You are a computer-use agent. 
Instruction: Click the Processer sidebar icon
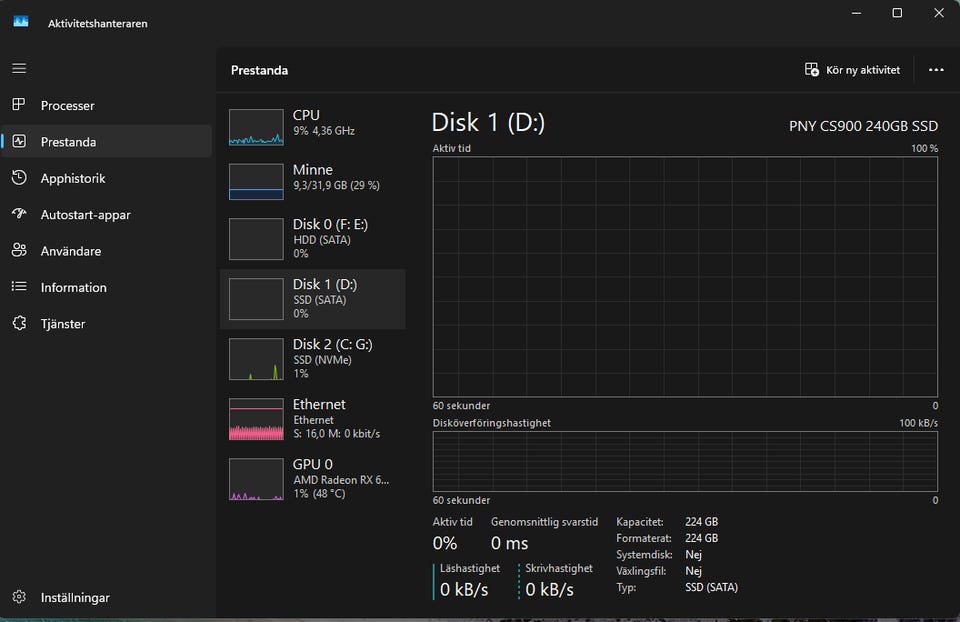19,105
